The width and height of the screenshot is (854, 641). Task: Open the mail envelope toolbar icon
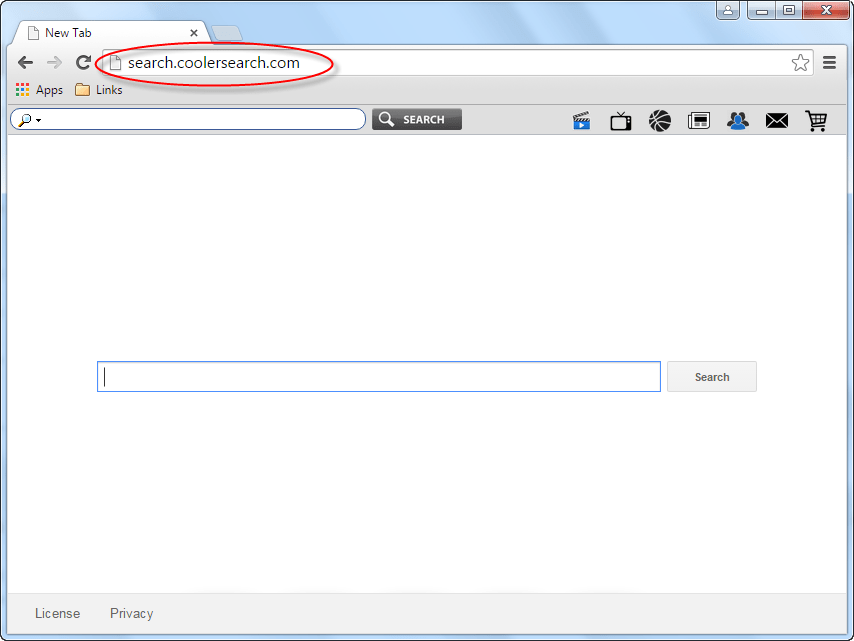point(777,120)
